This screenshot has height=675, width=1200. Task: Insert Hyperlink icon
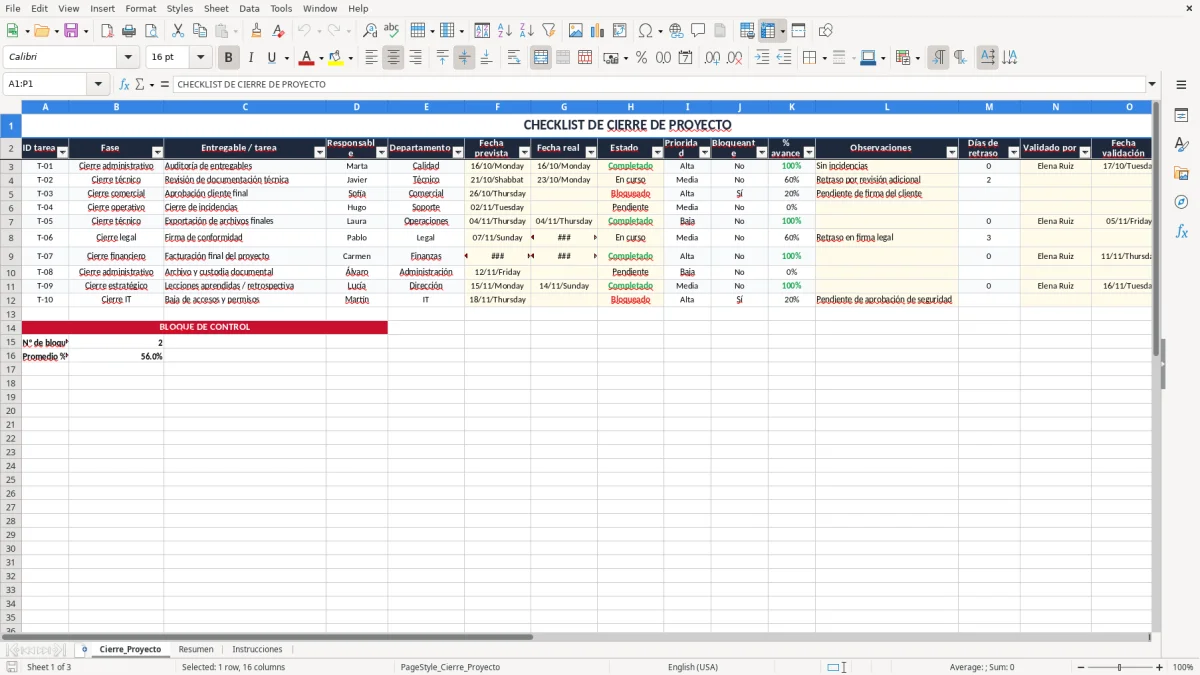(x=676, y=31)
